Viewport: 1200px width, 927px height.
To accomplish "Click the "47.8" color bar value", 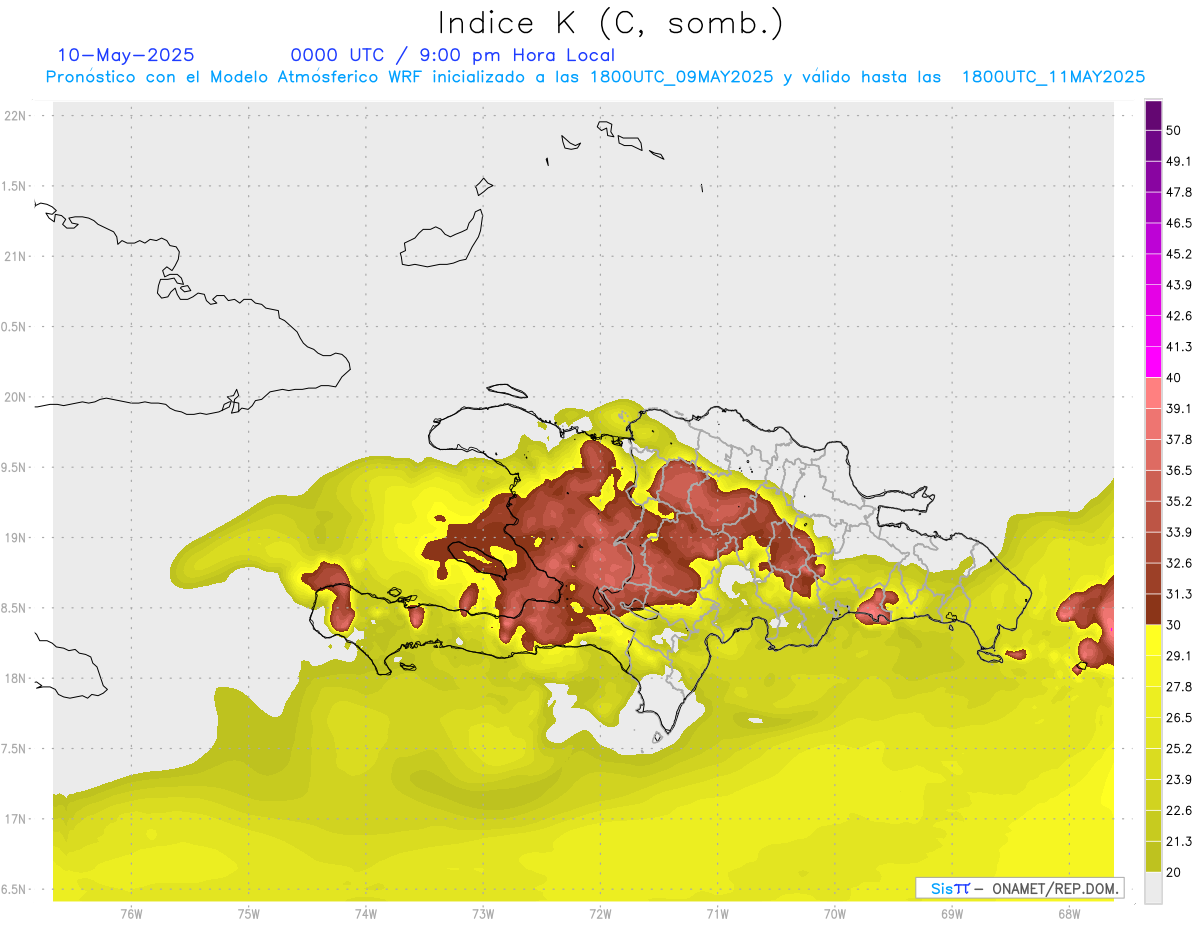I will point(1178,193).
